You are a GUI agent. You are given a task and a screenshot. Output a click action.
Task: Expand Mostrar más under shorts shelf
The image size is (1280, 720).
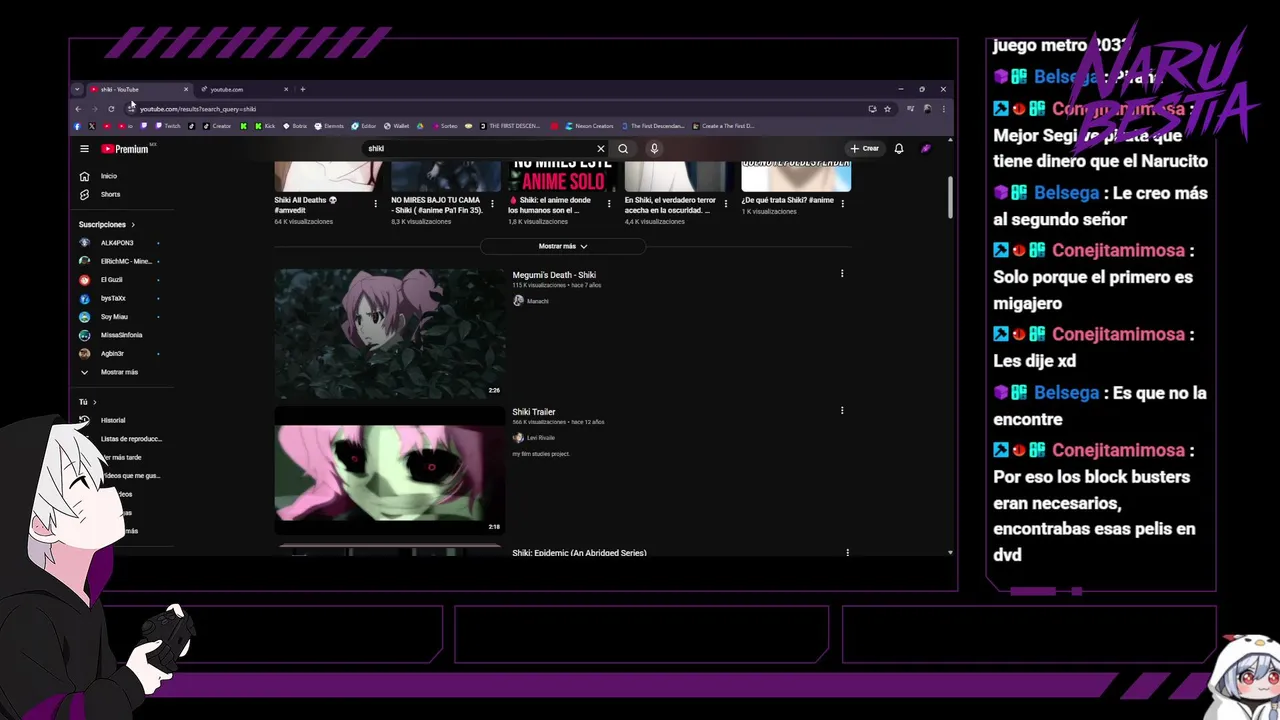563,246
